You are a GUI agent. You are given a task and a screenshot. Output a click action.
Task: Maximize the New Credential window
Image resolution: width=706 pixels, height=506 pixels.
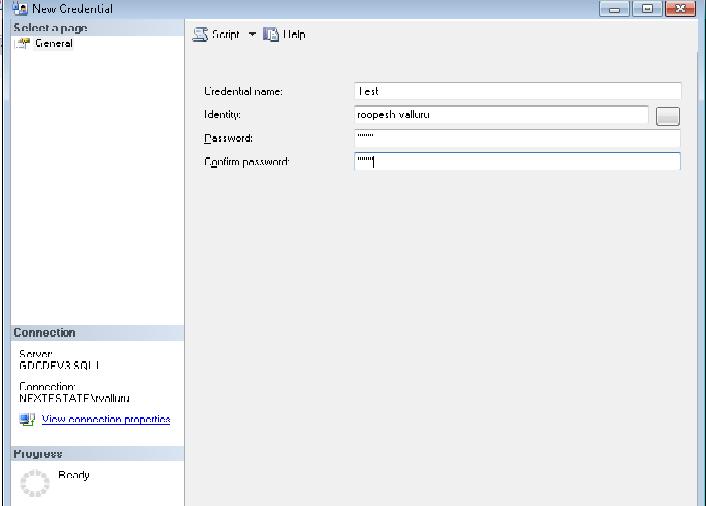[647, 9]
